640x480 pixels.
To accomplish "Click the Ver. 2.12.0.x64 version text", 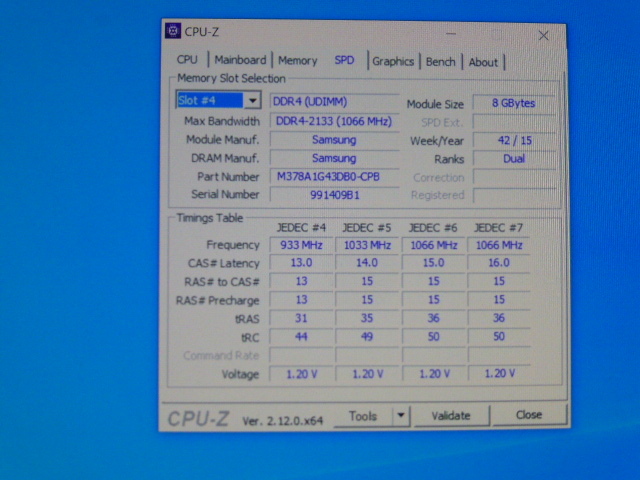I will [282, 420].
